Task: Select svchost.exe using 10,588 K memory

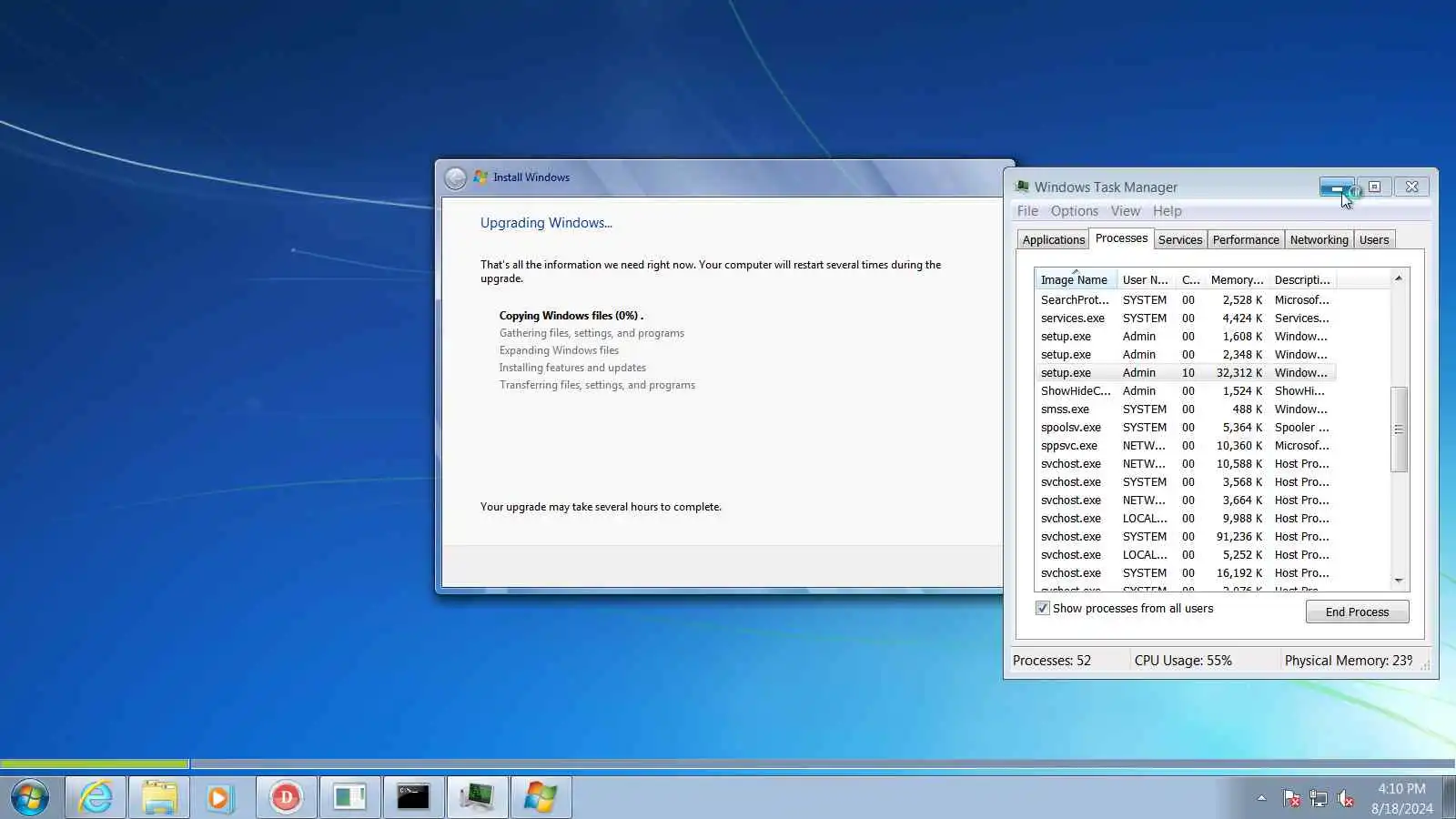Action: point(1185,463)
